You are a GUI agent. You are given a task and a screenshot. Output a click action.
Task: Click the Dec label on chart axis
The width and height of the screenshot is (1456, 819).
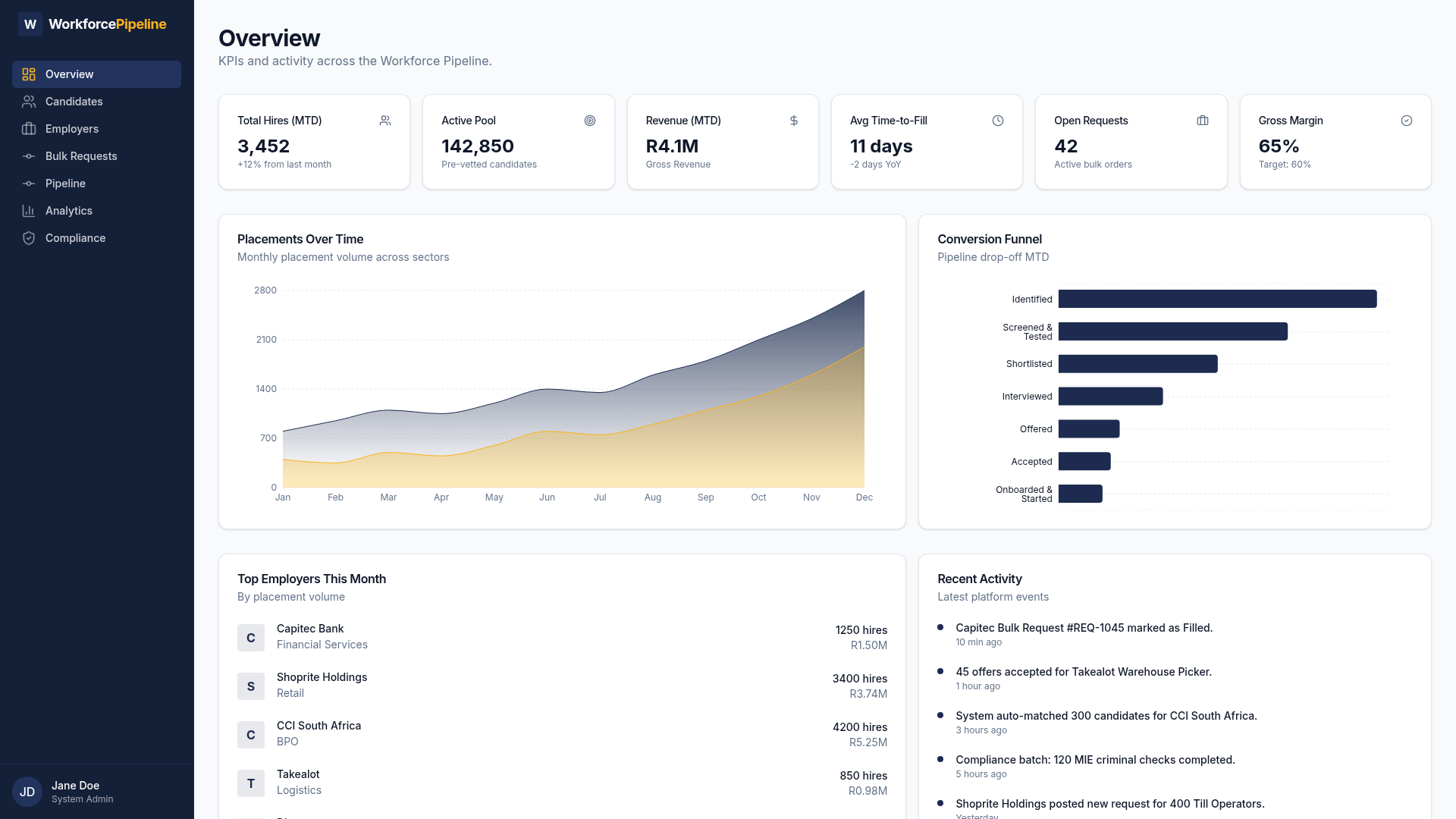(x=864, y=497)
